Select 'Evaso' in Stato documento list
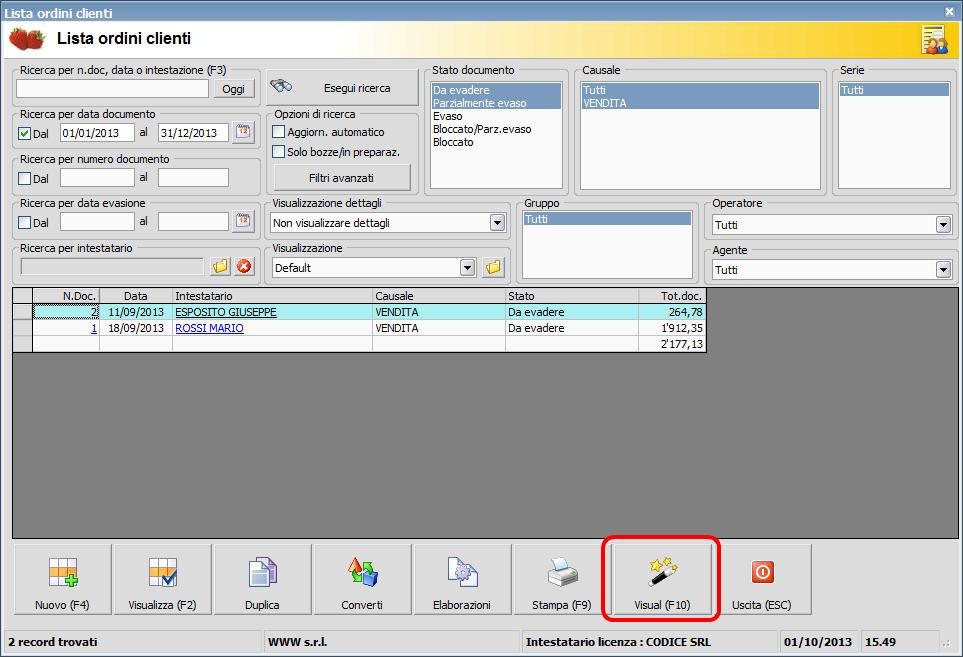The width and height of the screenshot is (963, 657). click(x=496, y=116)
